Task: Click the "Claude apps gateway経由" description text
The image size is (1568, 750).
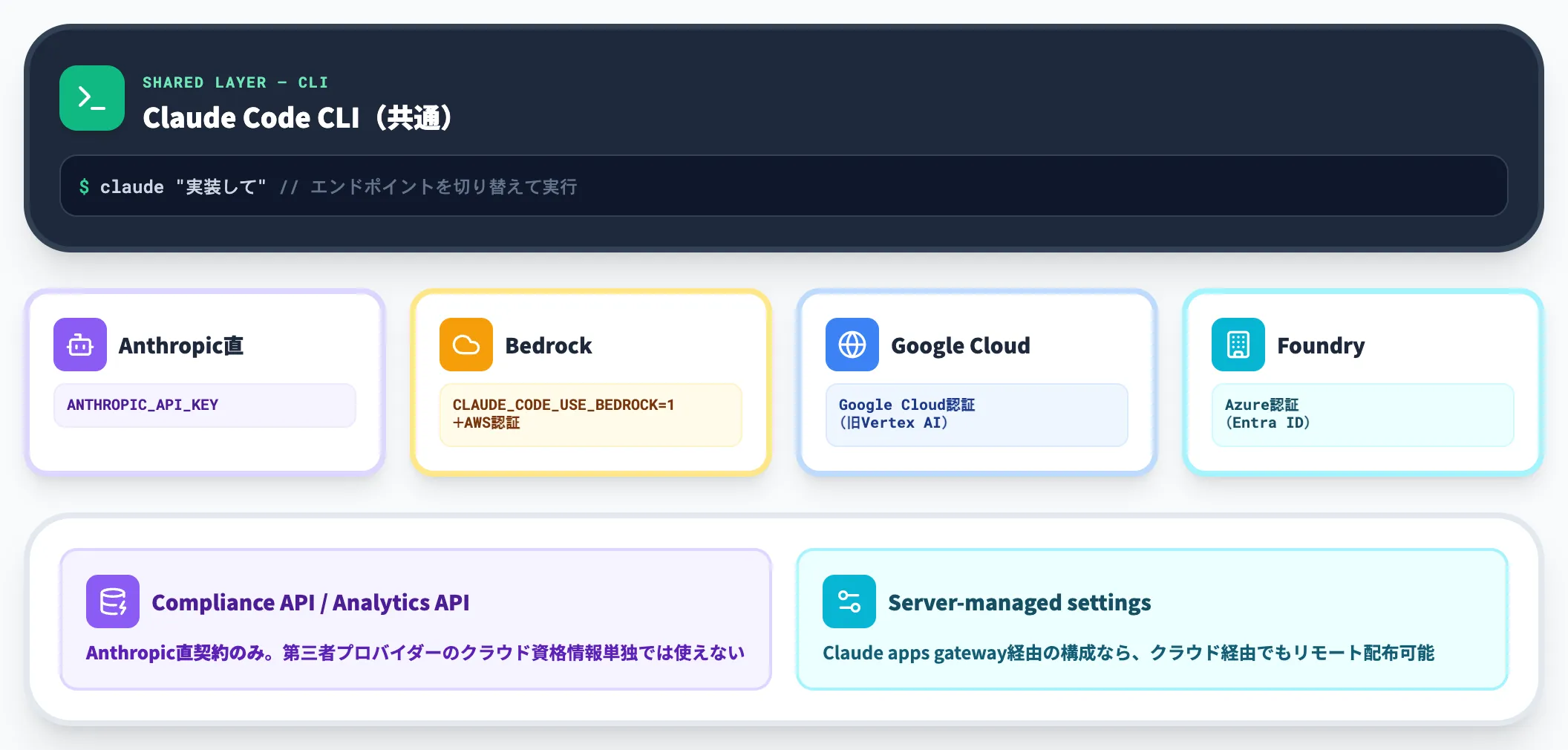Action: pyautogui.click(x=1128, y=653)
